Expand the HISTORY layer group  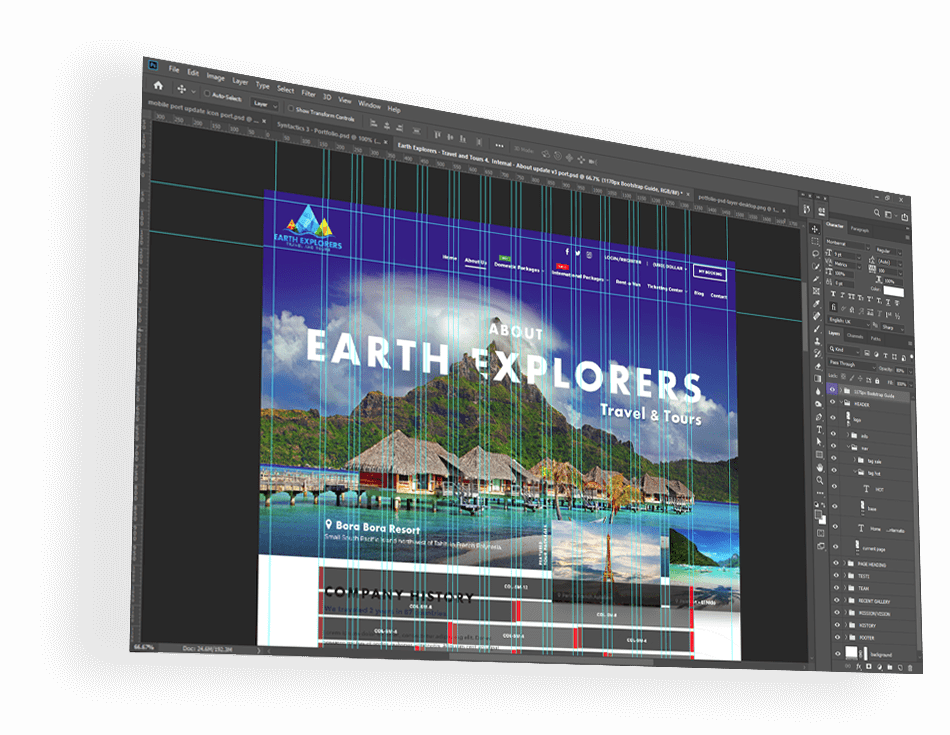[x=845, y=625]
